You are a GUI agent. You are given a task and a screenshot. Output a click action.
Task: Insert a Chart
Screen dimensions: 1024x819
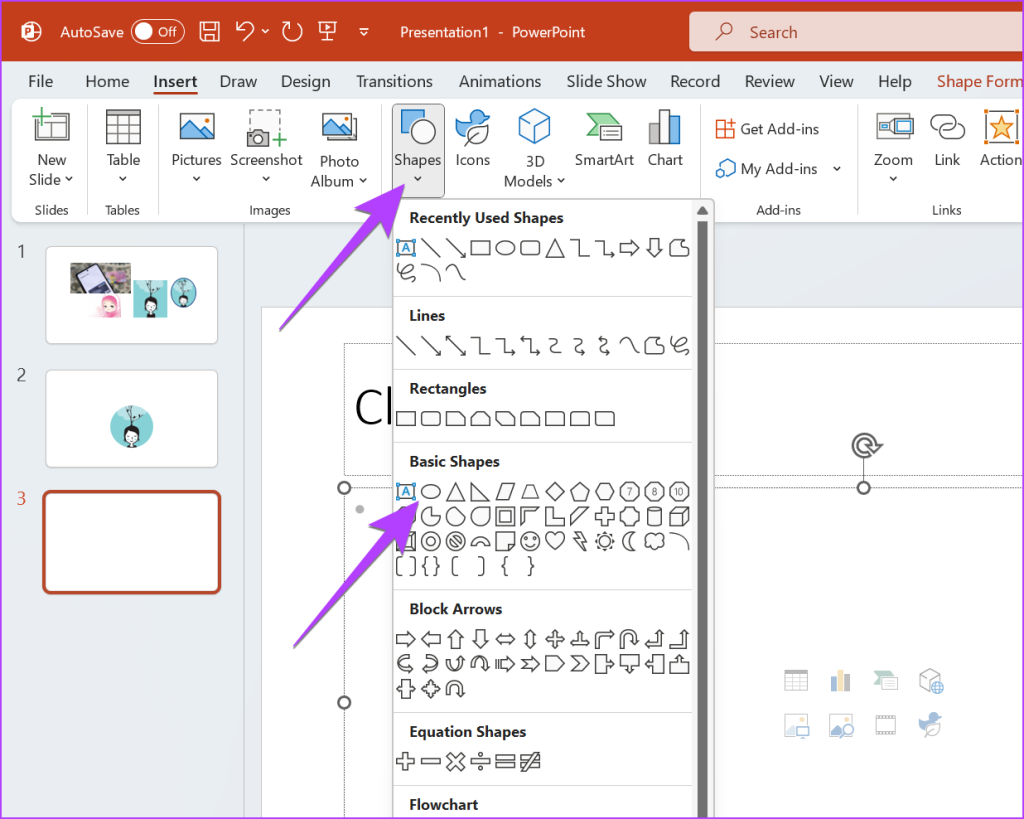click(665, 138)
